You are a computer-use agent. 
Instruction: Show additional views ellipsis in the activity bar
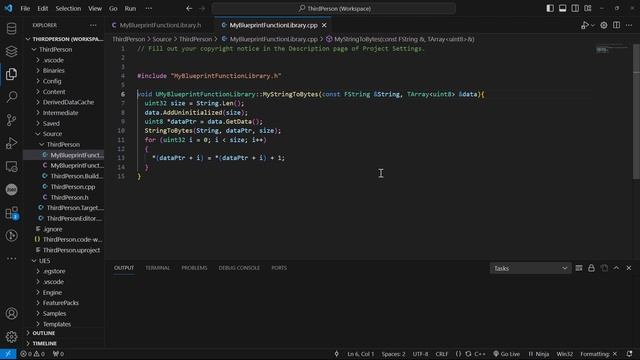(x=11, y=258)
